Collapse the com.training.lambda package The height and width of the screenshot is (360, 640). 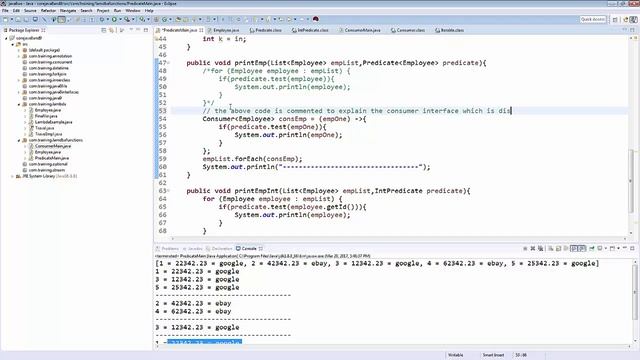pyautogui.click(x=19, y=104)
